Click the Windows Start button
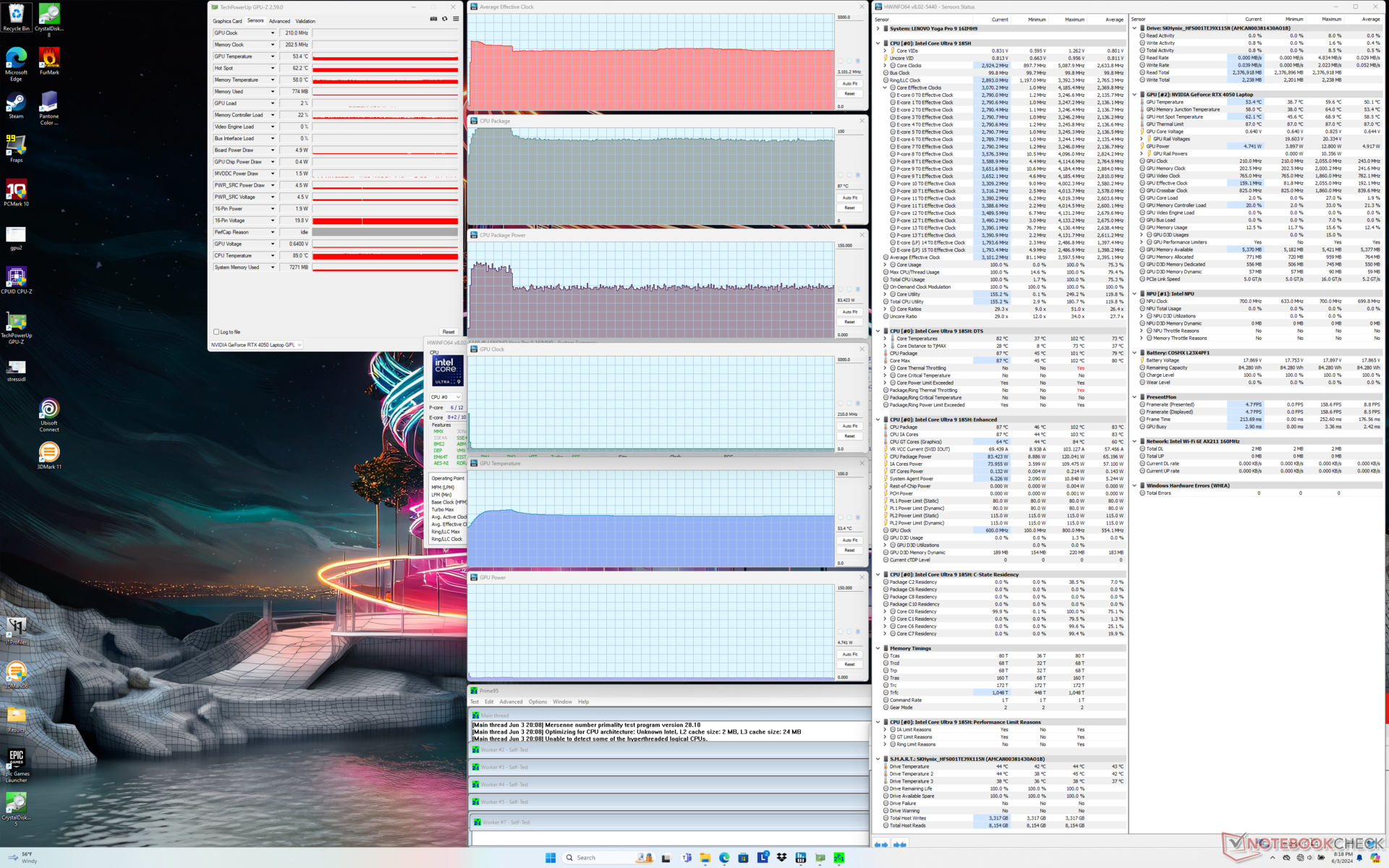This screenshot has width=1389, height=868. [x=551, y=858]
